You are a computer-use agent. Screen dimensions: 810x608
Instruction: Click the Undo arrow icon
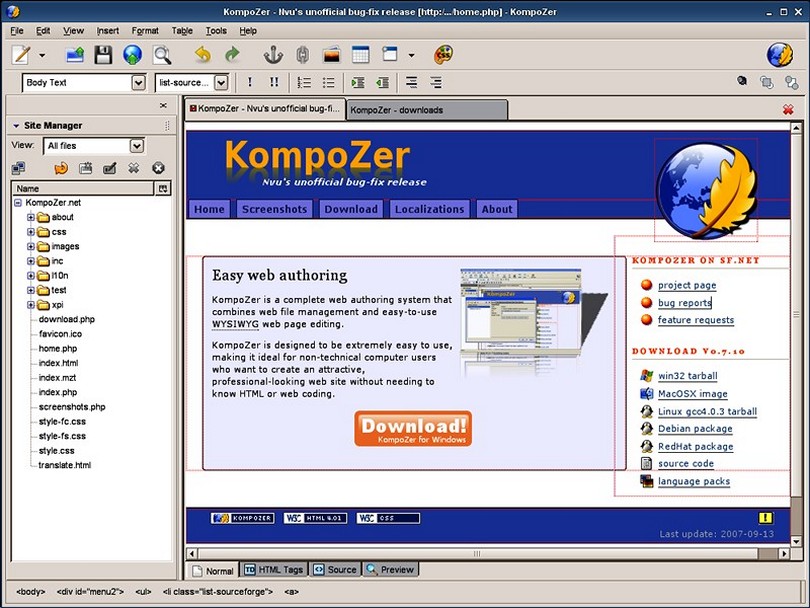[x=202, y=54]
